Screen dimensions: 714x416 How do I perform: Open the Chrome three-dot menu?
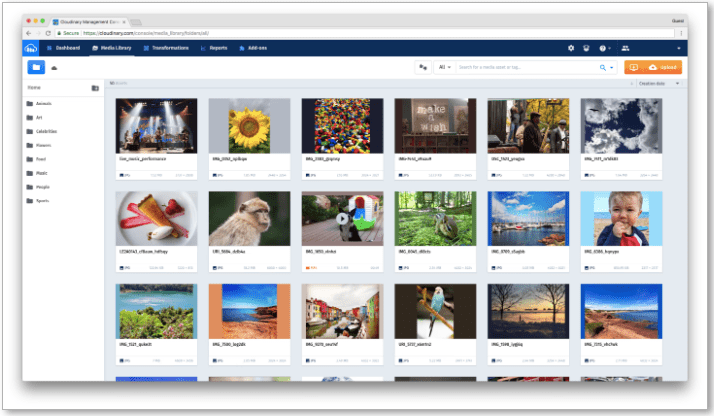tap(681, 33)
